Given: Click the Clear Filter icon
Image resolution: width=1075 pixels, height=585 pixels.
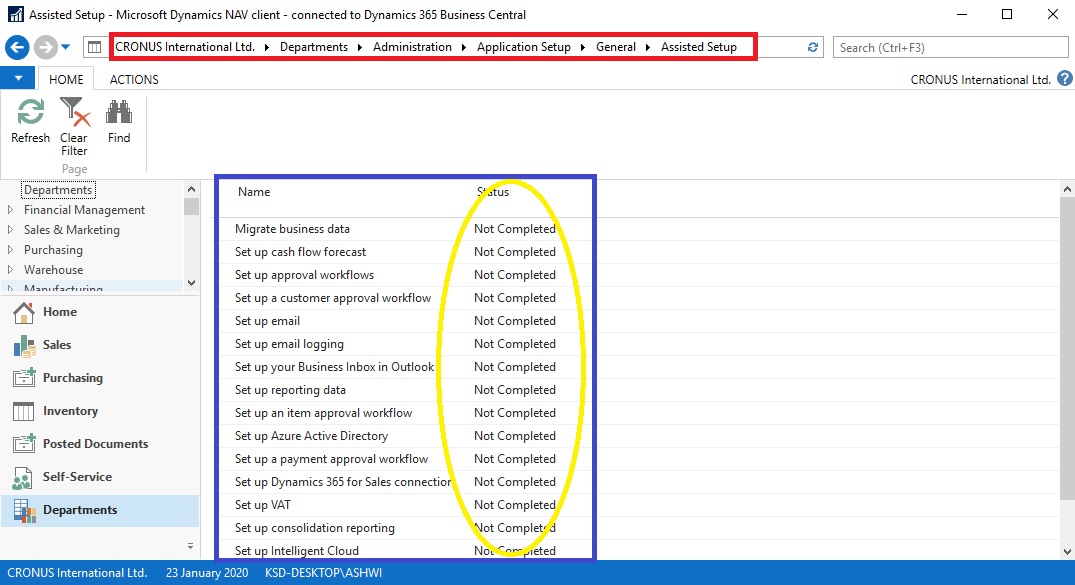Looking at the screenshot, I should [74, 113].
